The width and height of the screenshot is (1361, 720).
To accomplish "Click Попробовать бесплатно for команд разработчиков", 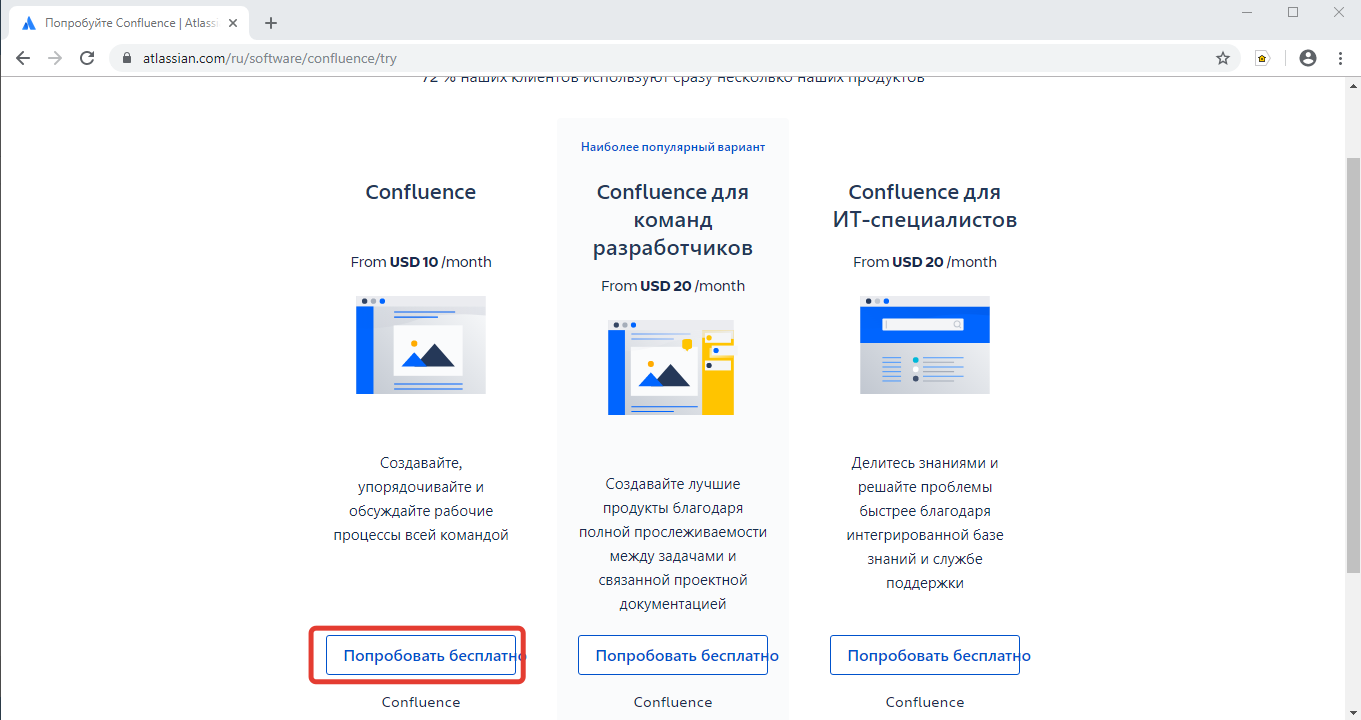I will click(x=673, y=655).
